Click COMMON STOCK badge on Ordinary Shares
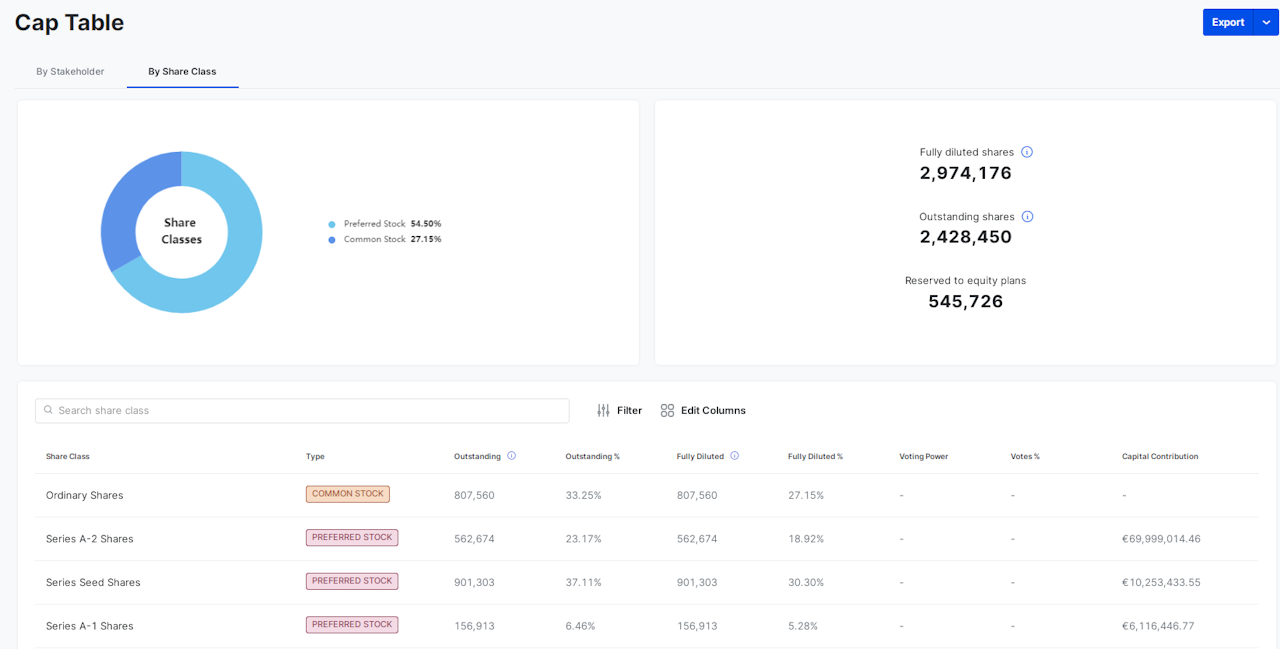This screenshot has width=1280, height=649. pos(347,494)
